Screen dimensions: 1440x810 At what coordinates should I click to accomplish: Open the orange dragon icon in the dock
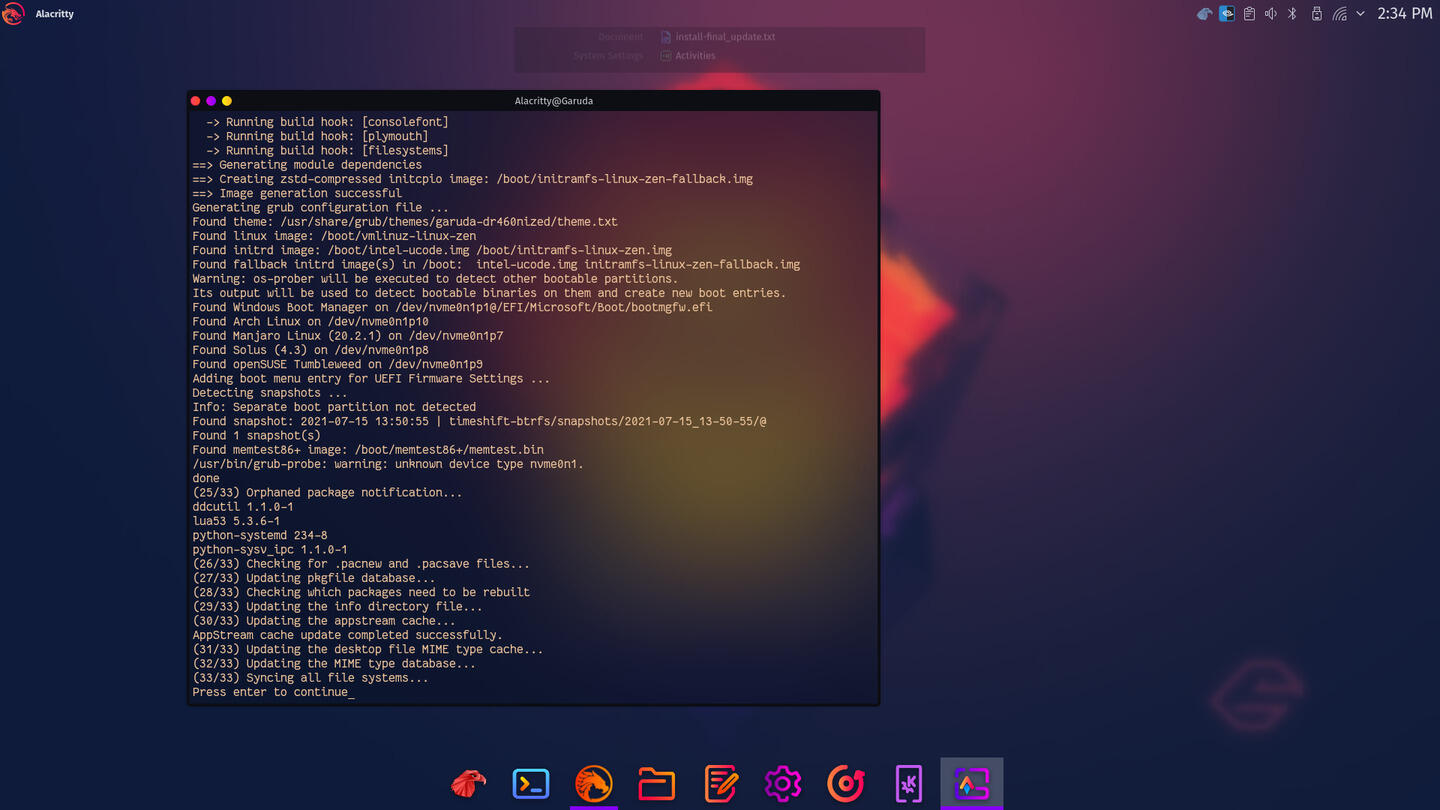[594, 783]
